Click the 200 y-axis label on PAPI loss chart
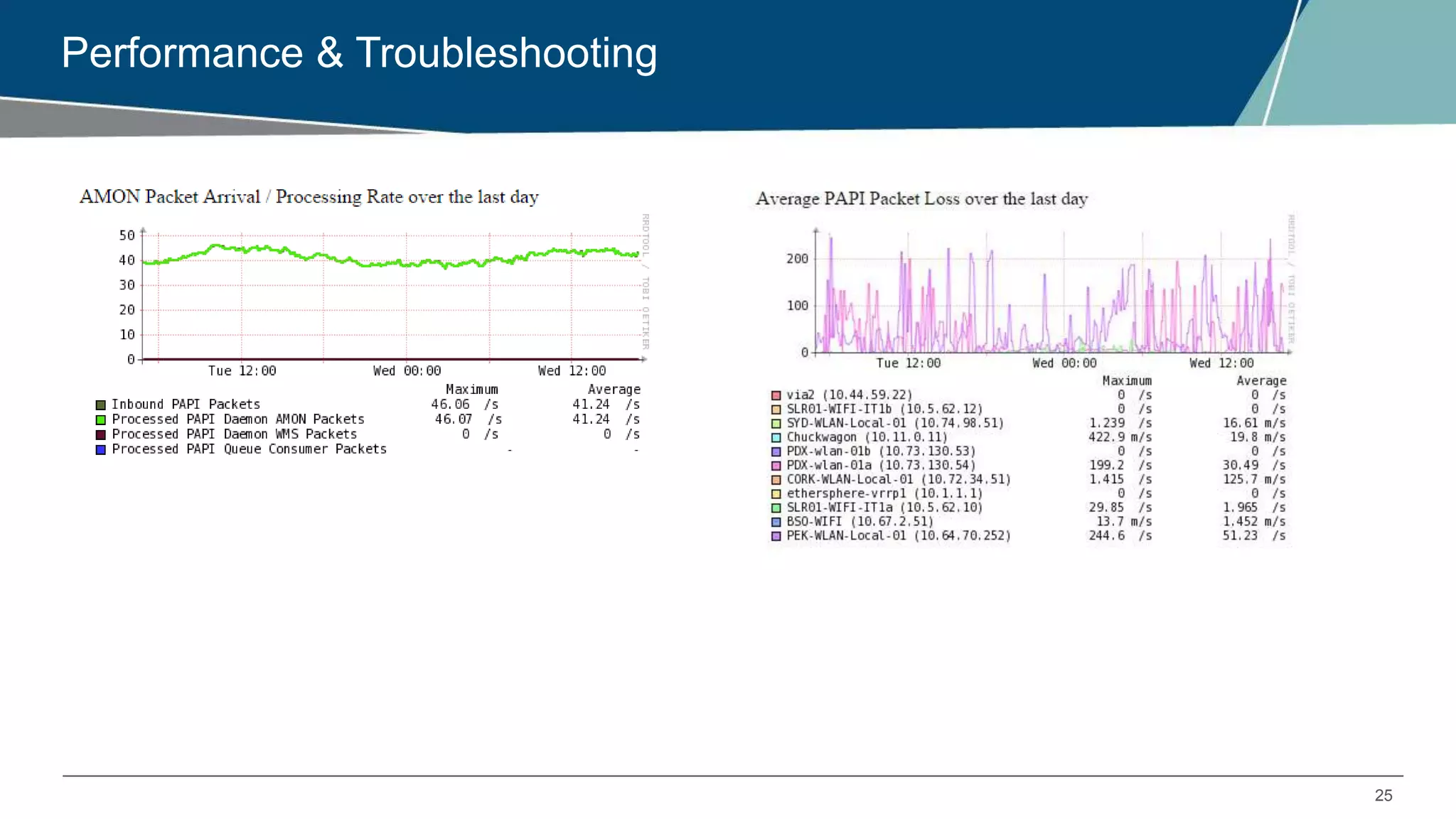 (797, 259)
